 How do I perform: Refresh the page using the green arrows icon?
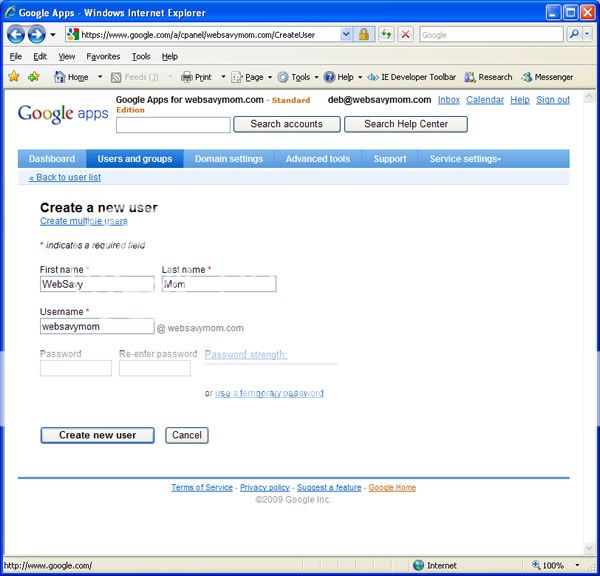[386, 35]
